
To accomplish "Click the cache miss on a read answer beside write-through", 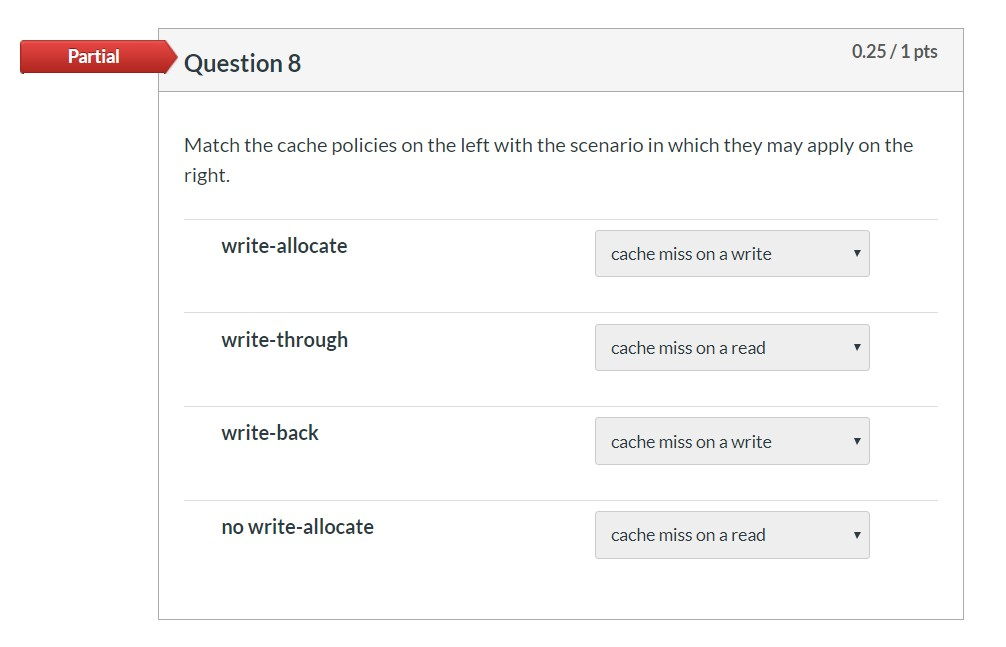I will pos(688,347).
